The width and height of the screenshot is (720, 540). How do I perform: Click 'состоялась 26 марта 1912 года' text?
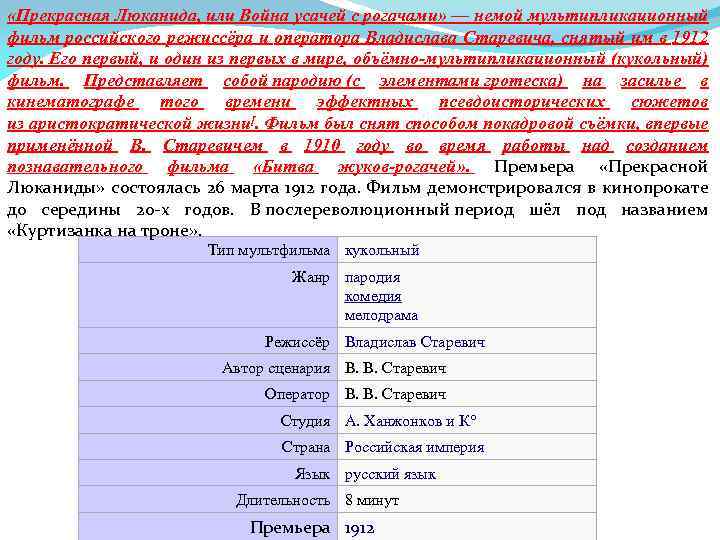(236, 188)
